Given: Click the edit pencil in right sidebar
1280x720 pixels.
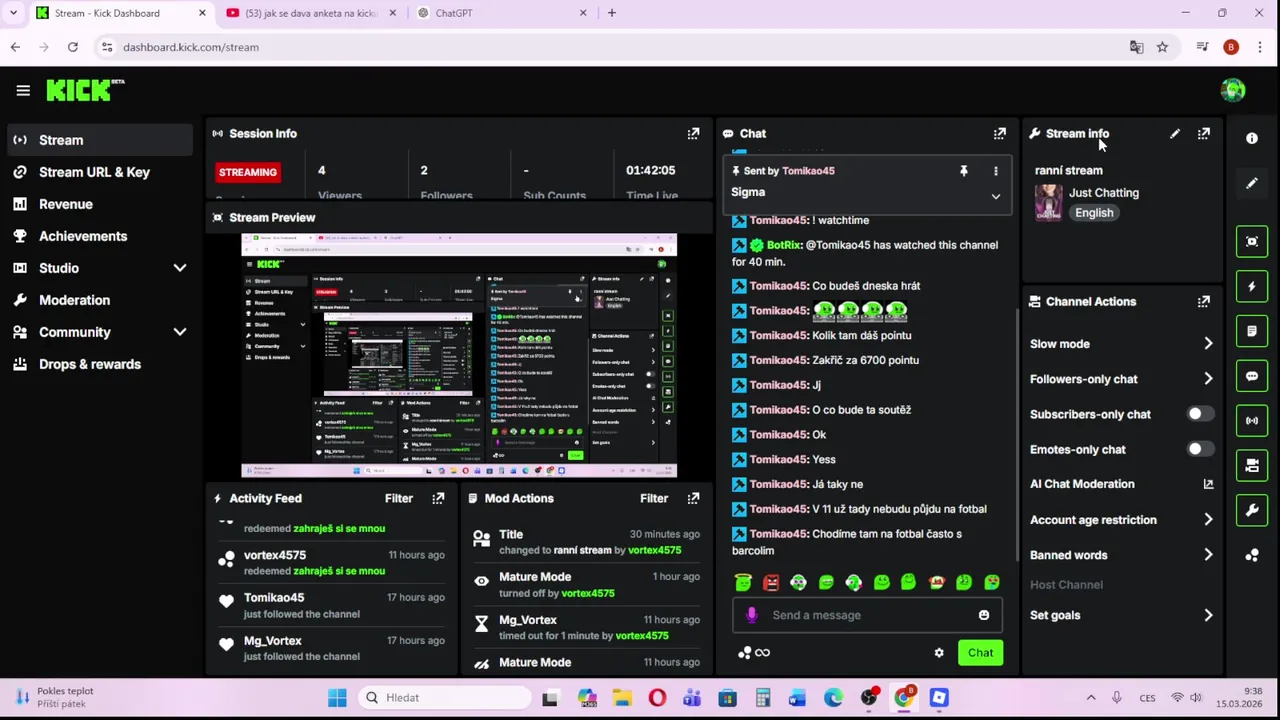Looking at the screenshot, I should (x=1252, y=184).
